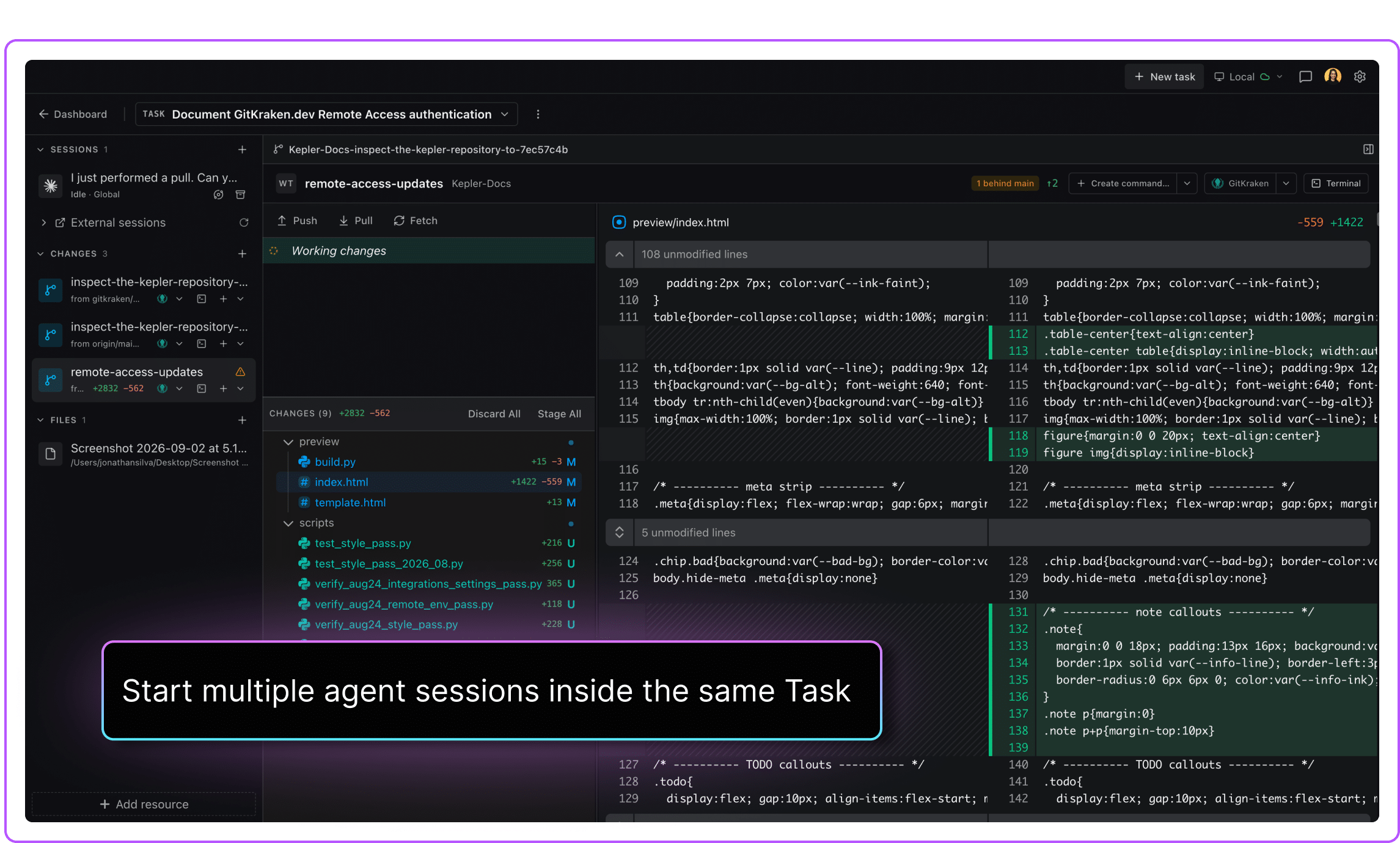Collapse the preview folder
Screen dimensions: 1400x843
coord(288,442)
